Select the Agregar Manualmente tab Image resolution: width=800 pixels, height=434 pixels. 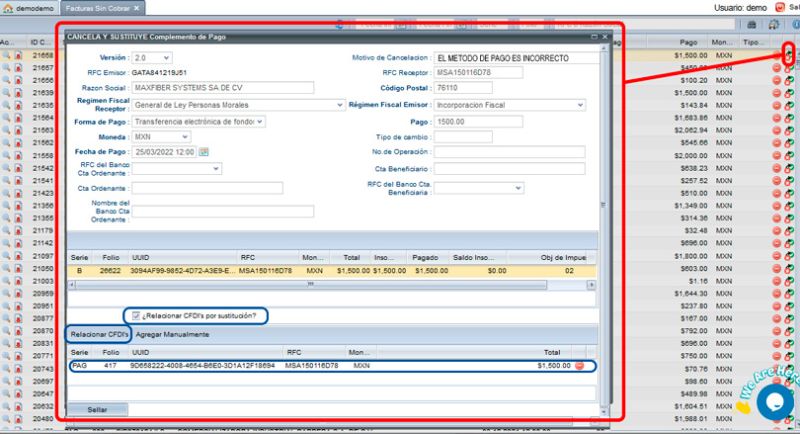(172, 333)
